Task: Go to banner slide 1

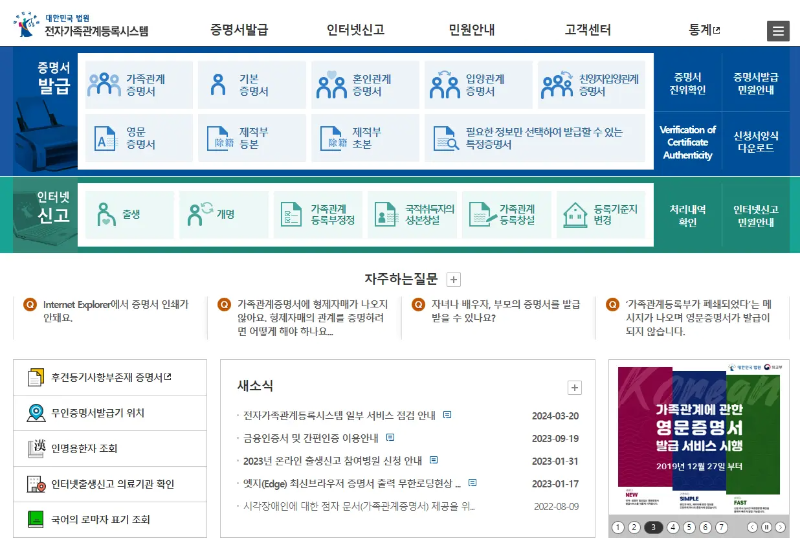Action: click(x=618, y=527)
